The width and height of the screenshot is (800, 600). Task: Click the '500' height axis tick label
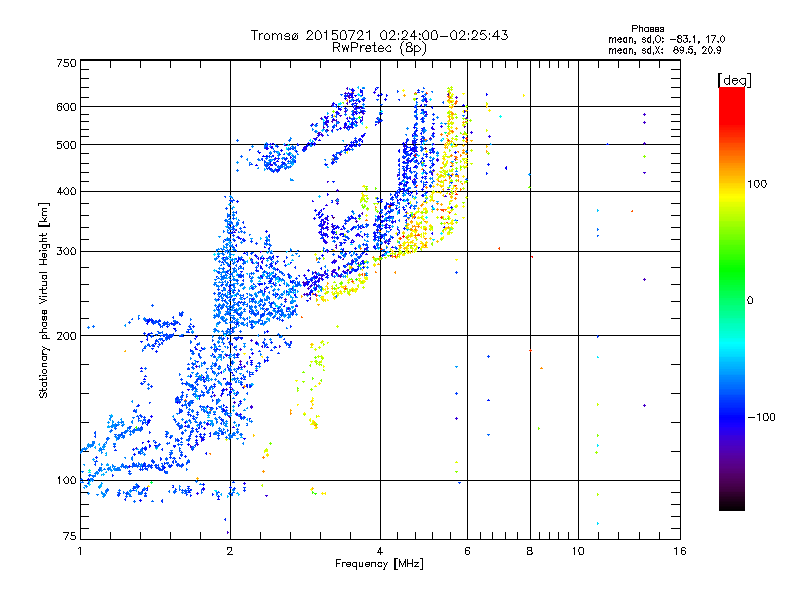(66, 145)
